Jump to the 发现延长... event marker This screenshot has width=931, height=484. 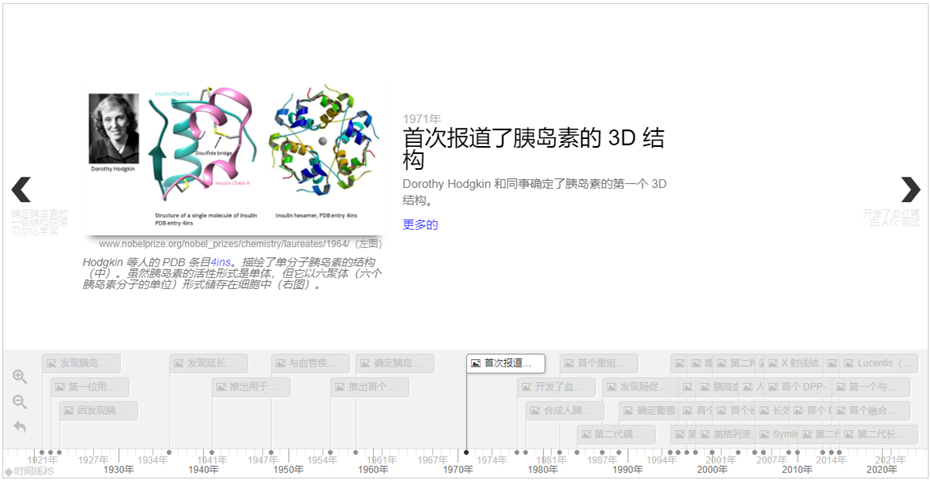209,363
